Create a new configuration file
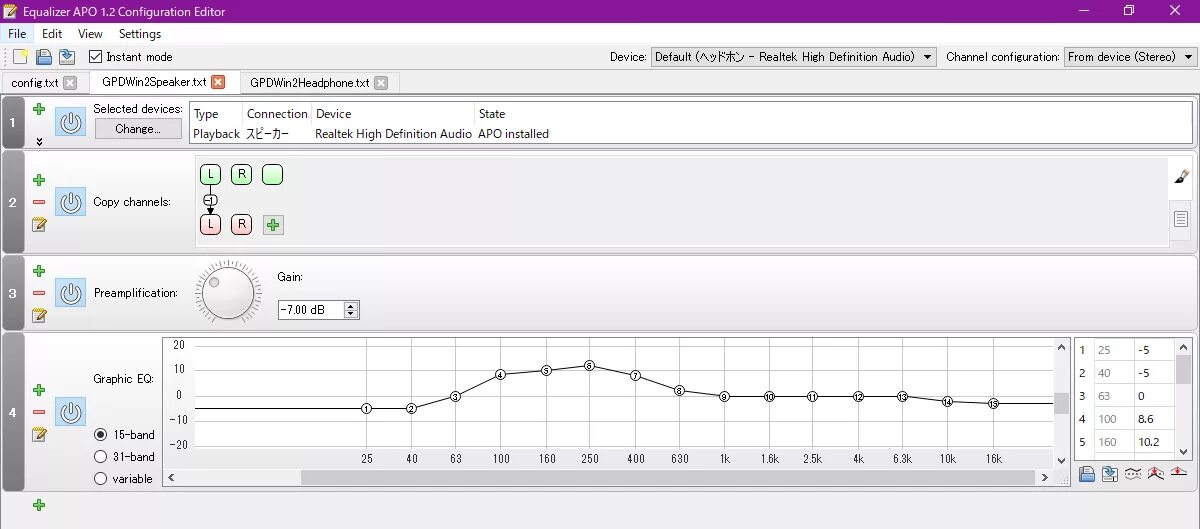Screen dimensions: 1200x529 20,57
